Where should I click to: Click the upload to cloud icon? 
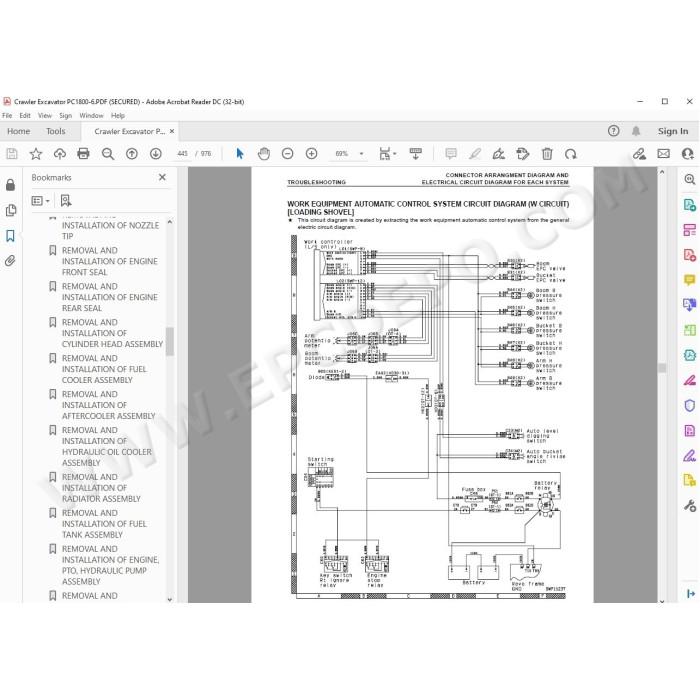coord(59,154)
